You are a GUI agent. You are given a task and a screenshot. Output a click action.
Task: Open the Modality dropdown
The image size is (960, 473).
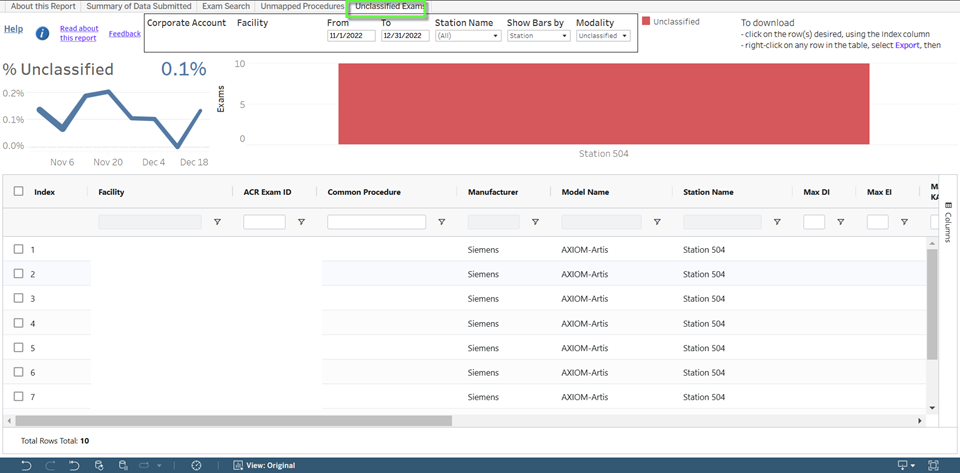click(603, 36)
